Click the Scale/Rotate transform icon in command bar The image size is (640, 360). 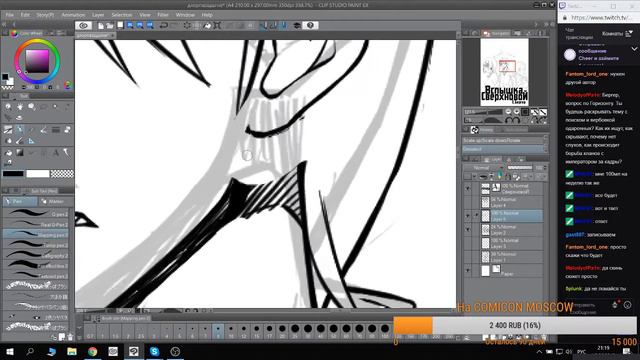tap(217, 25)
